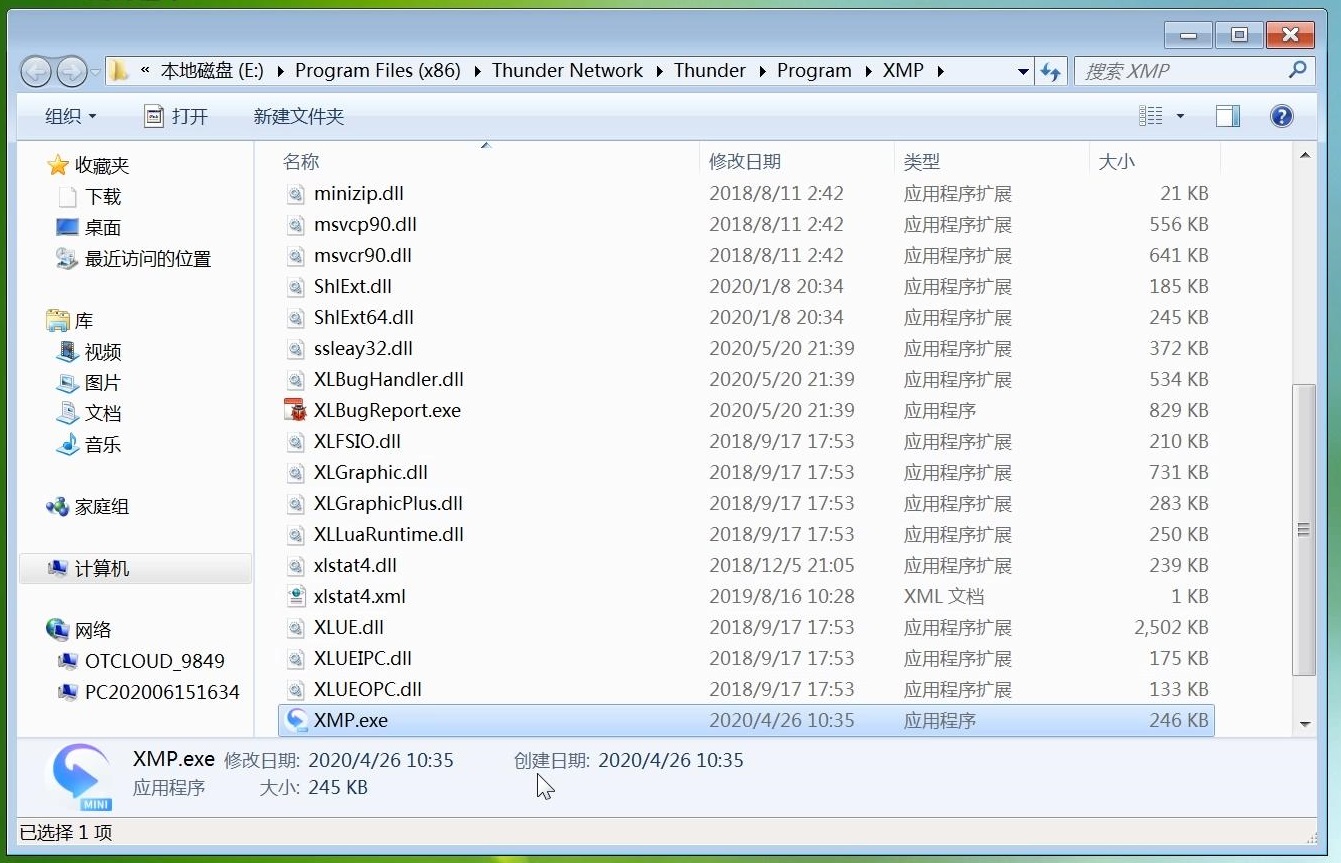1341x863 pixels.
Task: Open the 组织 menu
Action: 71,116
